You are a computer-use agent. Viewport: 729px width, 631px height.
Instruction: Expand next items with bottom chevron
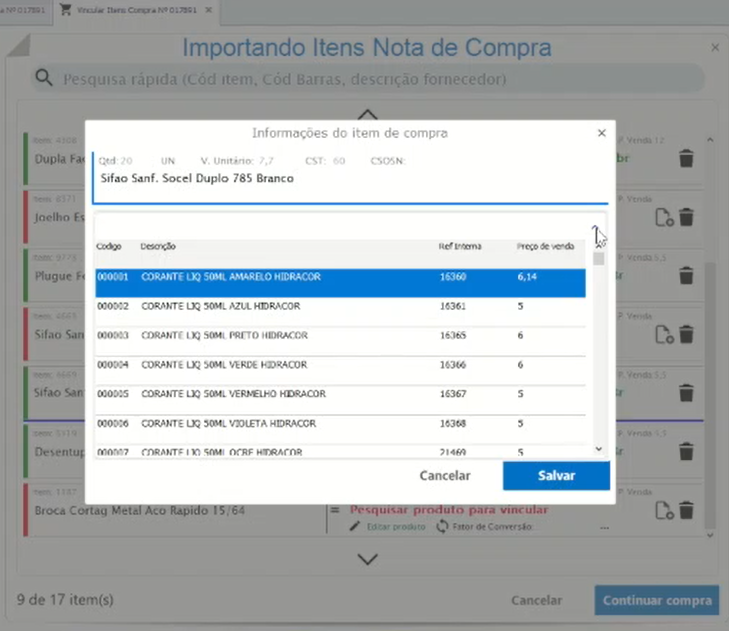click(x=367, y=559)
